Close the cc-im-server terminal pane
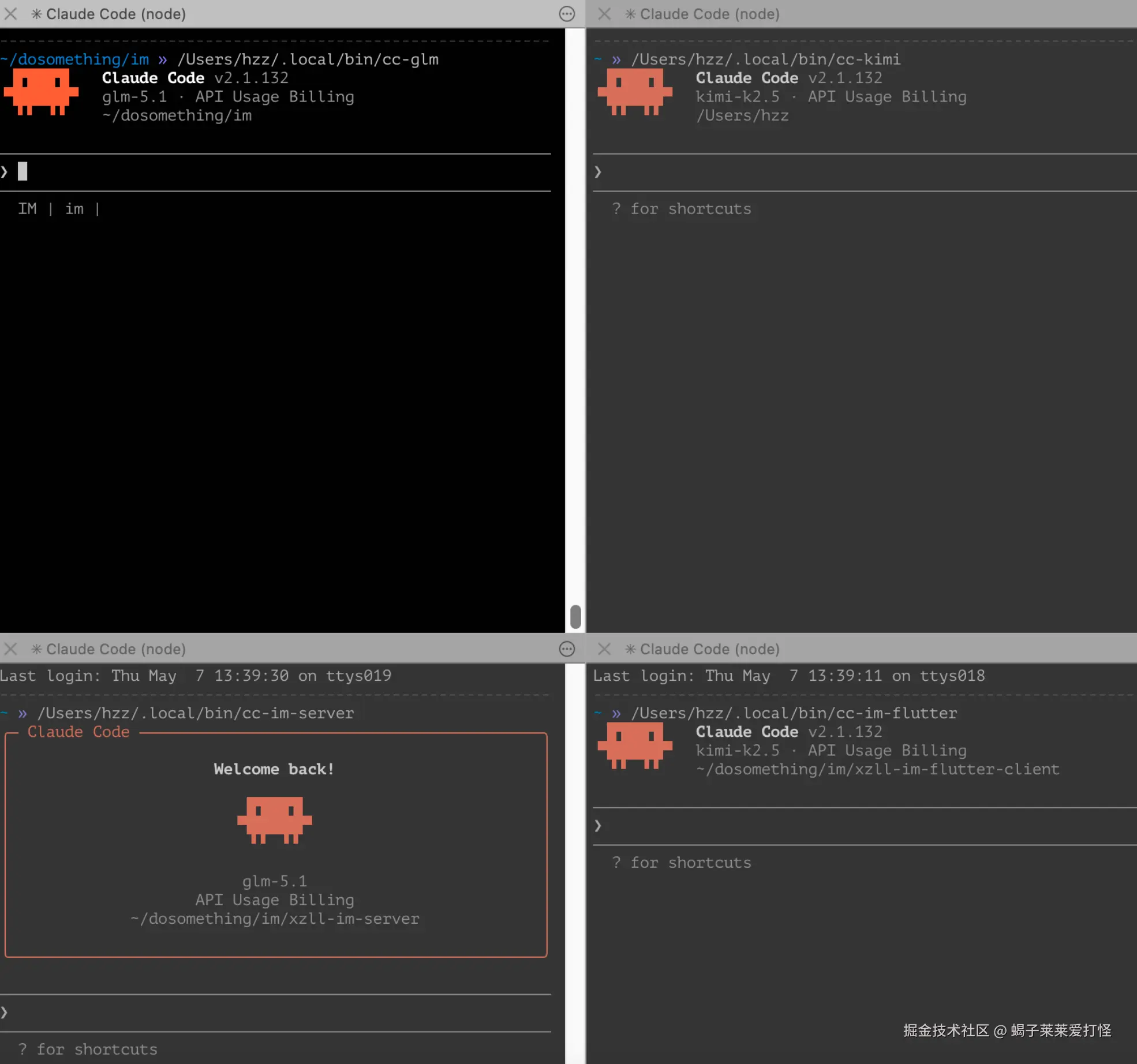The width and height of the screenshot is (1137, 1064). pos(10,649)
